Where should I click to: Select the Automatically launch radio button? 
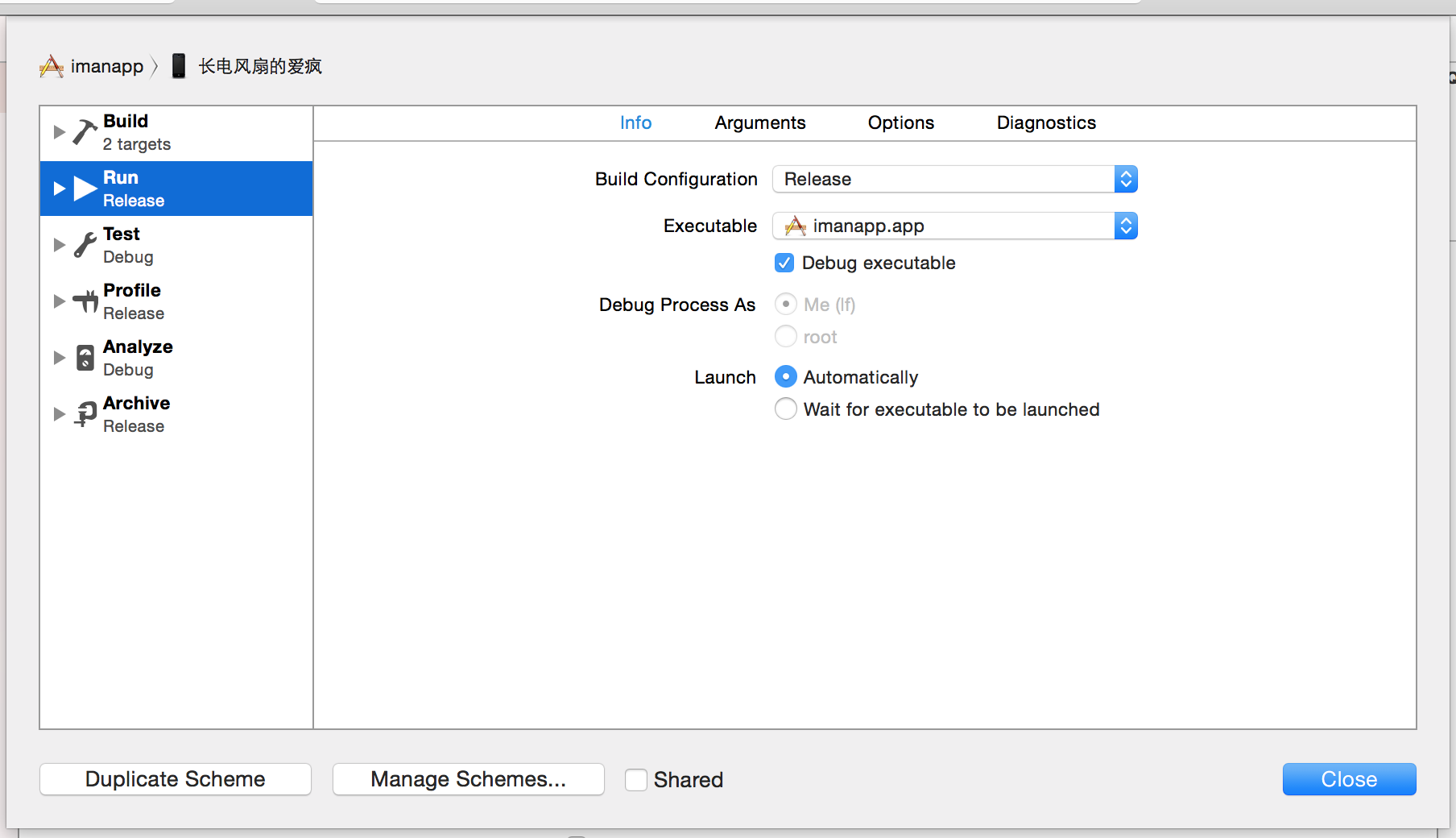coord(786,377)
